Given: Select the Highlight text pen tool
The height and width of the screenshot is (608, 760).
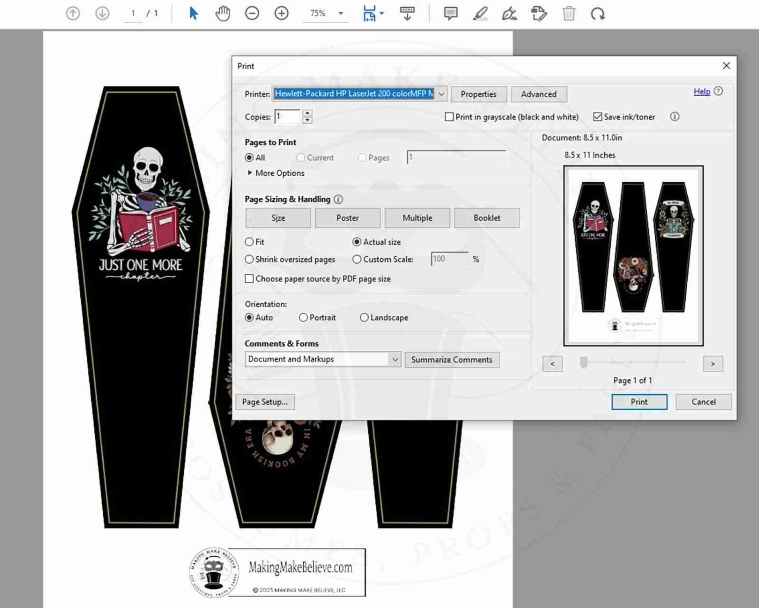Looking at the screenshot, I should click(480, 13).
